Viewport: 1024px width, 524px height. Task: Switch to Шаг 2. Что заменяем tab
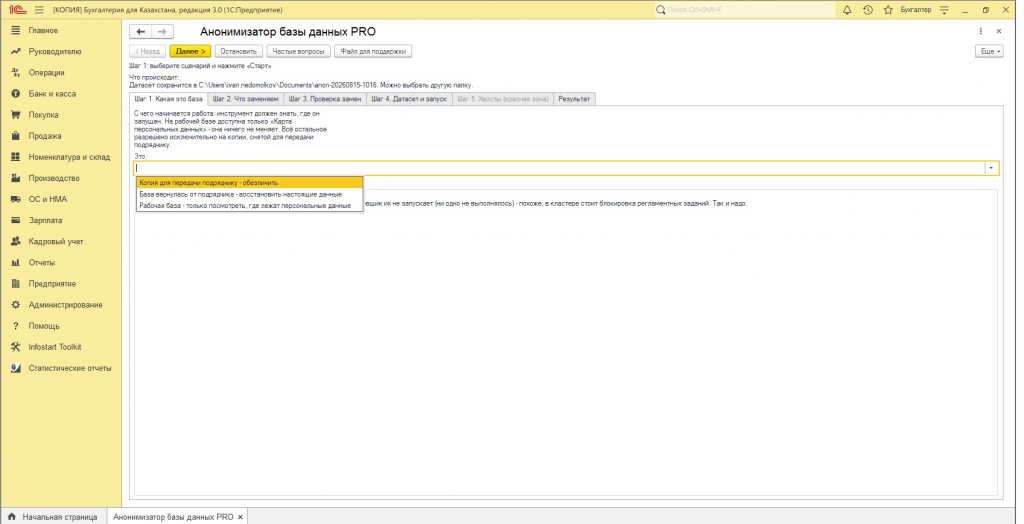point(246,99)
